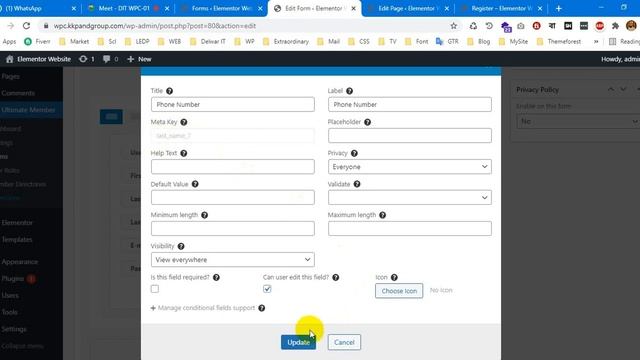
Task: Open tooltip for Validate
Action: point(357,184)
